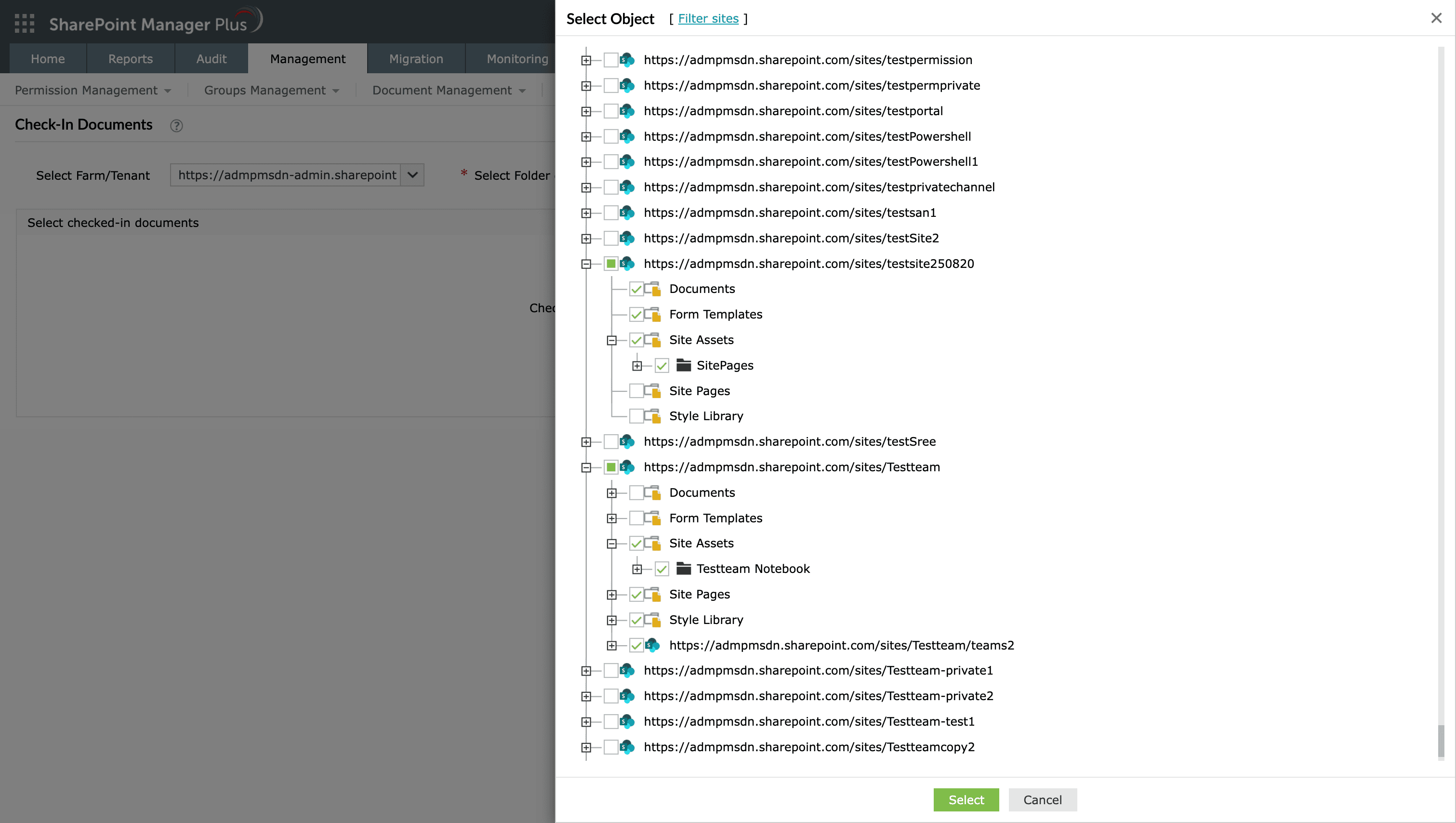This screenshot has height=823, width=1456.
Task: Uncheck the Testteam Notebook checkbox
Action: pyautogui.click(x=662, y=569)
